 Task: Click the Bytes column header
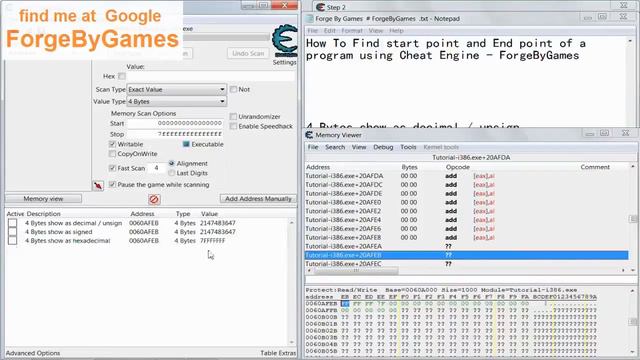click(409, 167)
